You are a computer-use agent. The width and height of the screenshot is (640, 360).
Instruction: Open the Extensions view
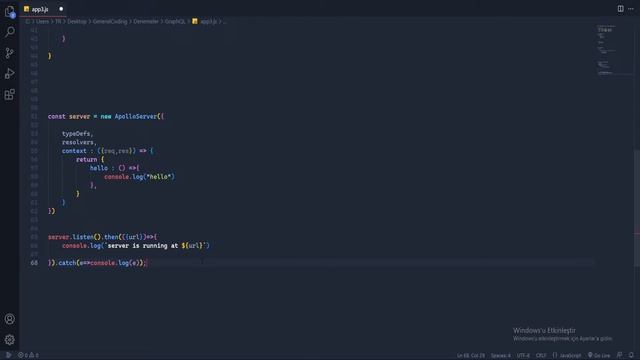click(9, 95)
